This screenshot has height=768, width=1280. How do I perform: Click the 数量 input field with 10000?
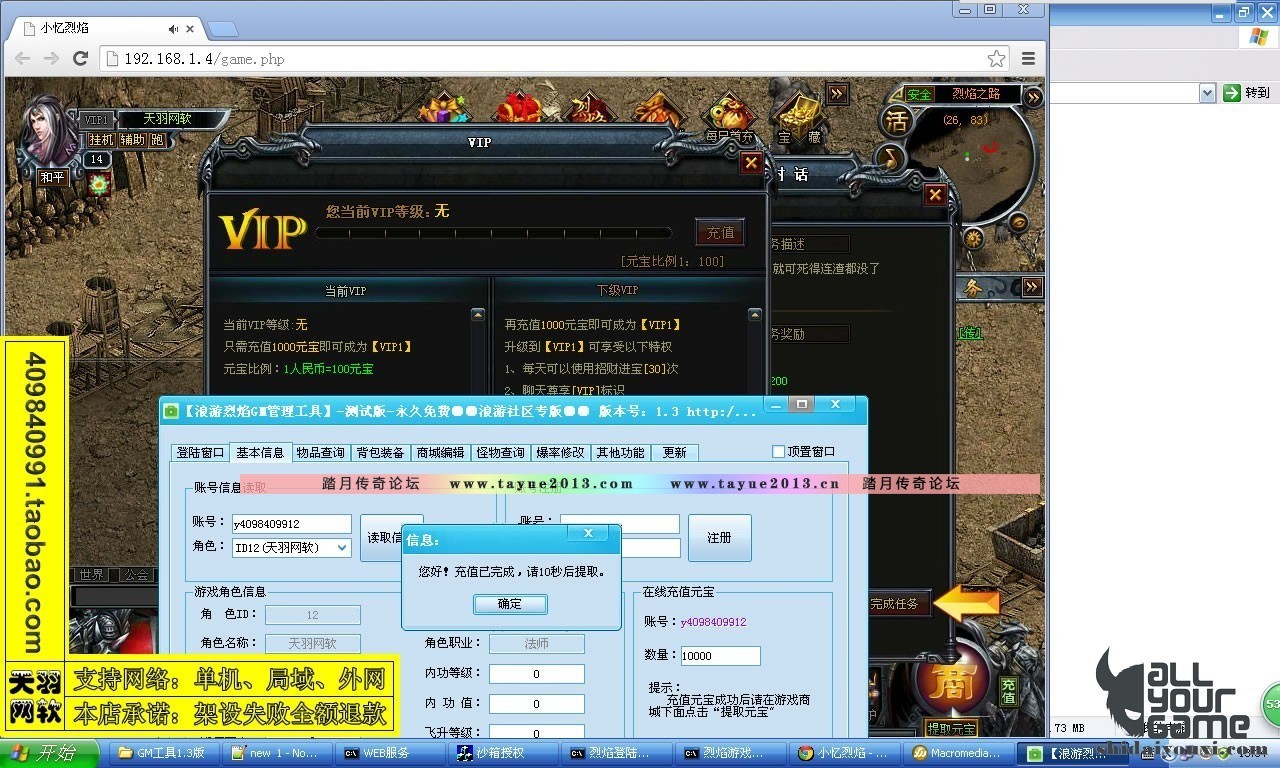point(720,656)
